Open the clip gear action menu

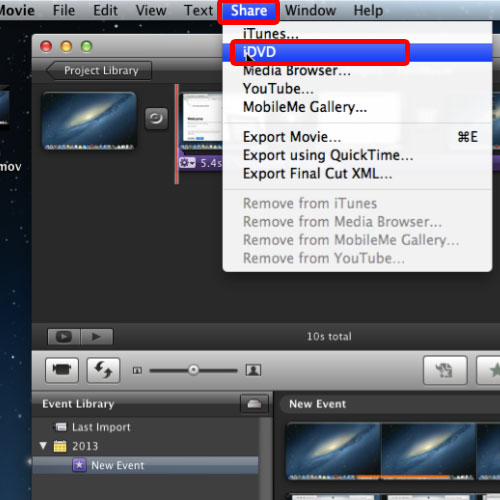click(x=187, y=163)
